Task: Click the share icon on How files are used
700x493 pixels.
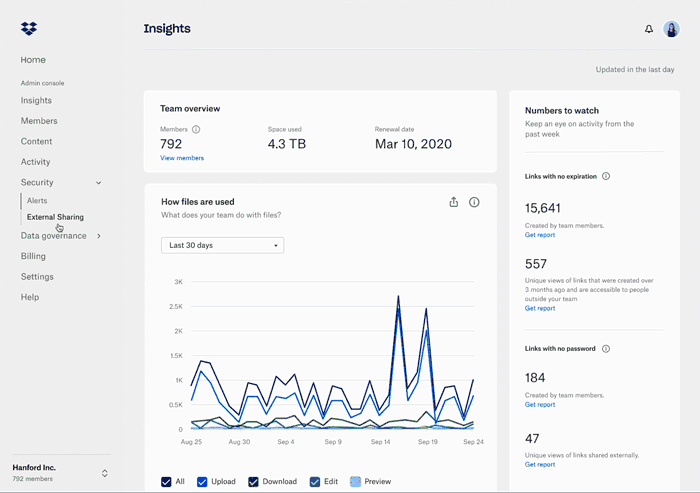Action: click(453, 202)
